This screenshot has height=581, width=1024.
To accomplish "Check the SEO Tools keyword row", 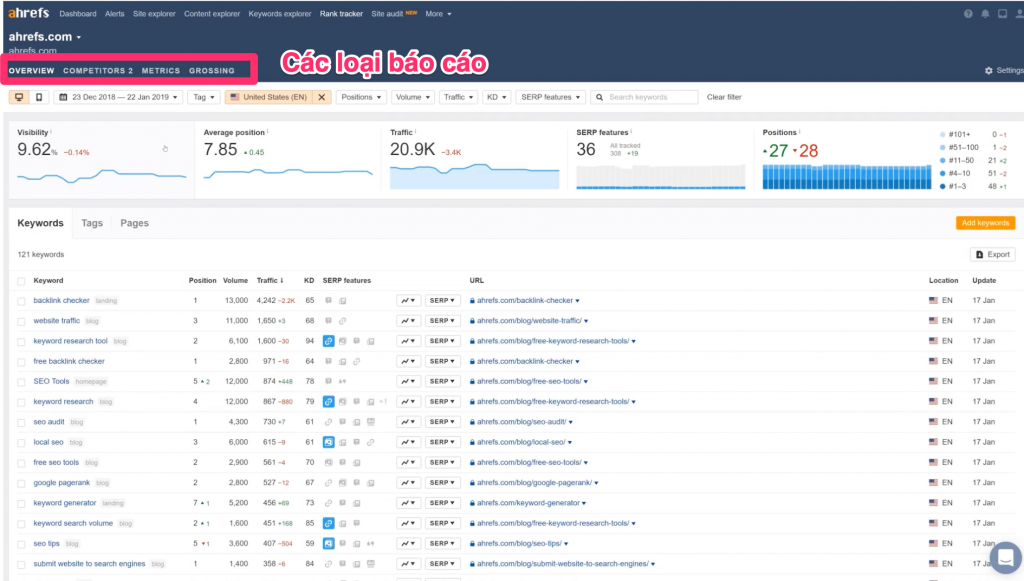I will (22, 383).
